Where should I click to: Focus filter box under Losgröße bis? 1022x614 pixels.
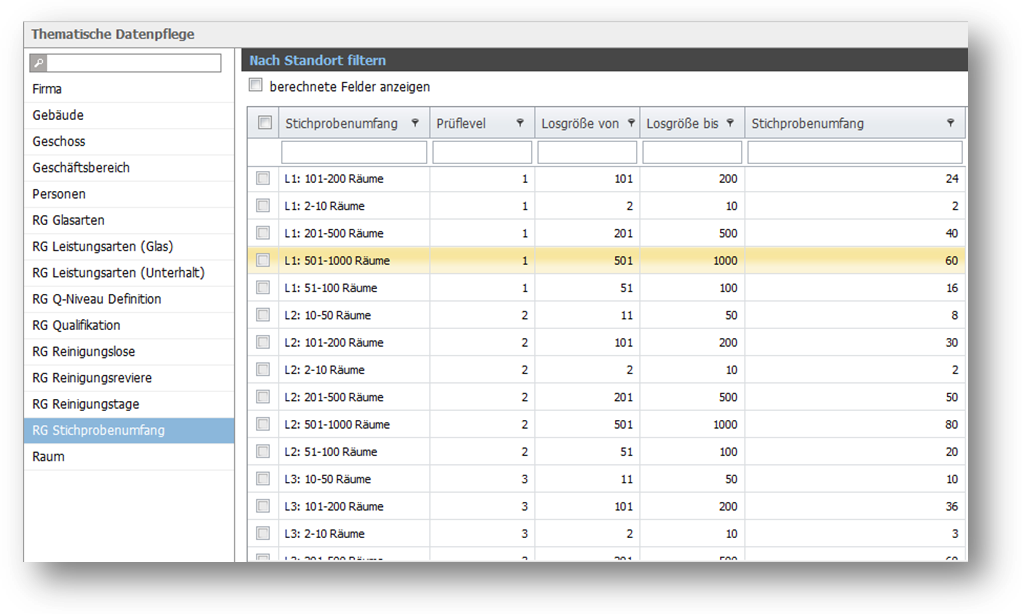[692, 152]
